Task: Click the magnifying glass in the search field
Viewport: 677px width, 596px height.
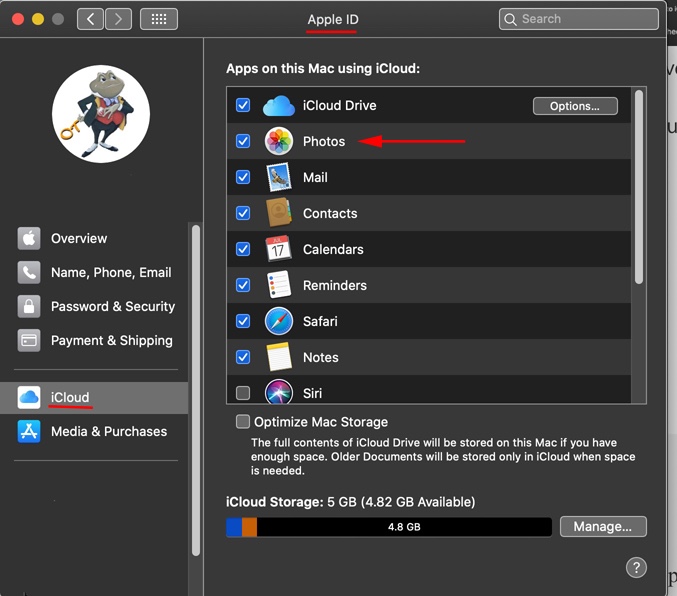Action: coord(510,19)
